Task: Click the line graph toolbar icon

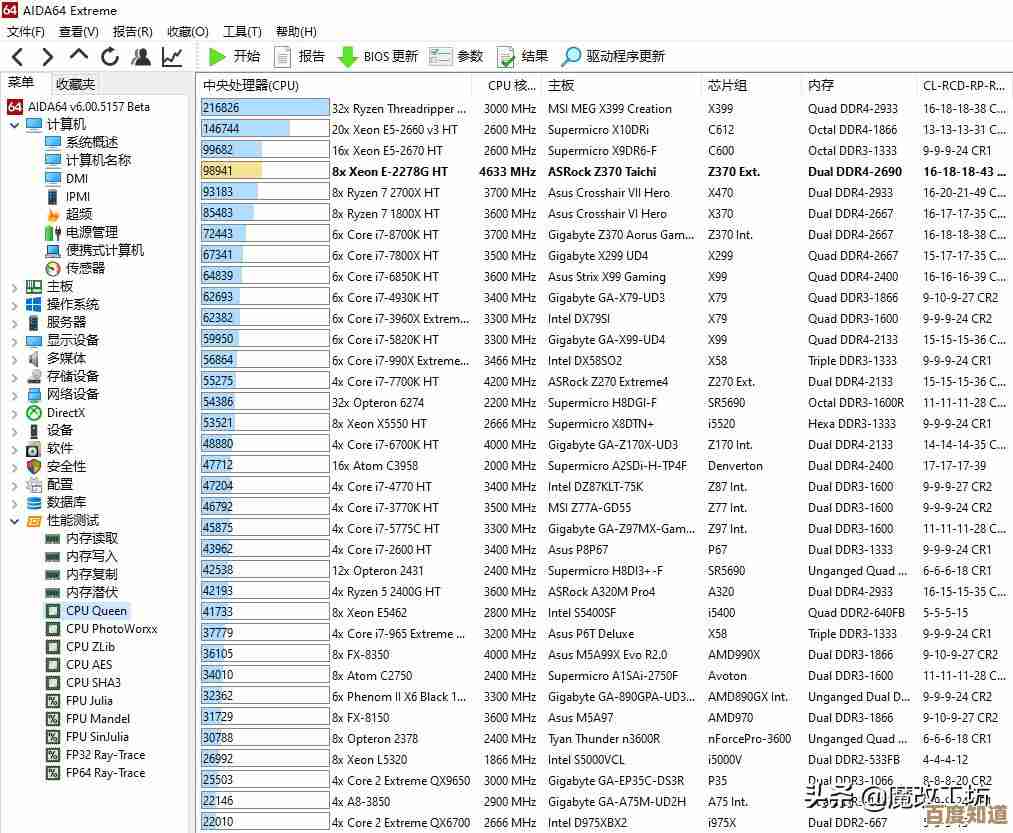Action: point(172,57)
